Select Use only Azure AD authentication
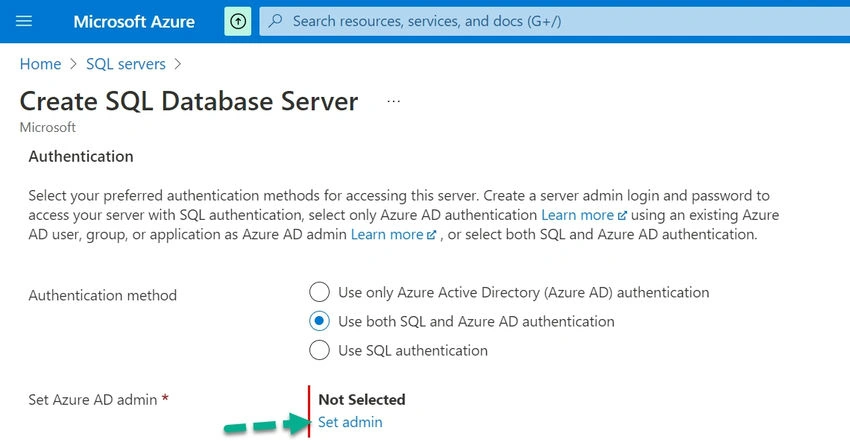 [x=319, y=292]
